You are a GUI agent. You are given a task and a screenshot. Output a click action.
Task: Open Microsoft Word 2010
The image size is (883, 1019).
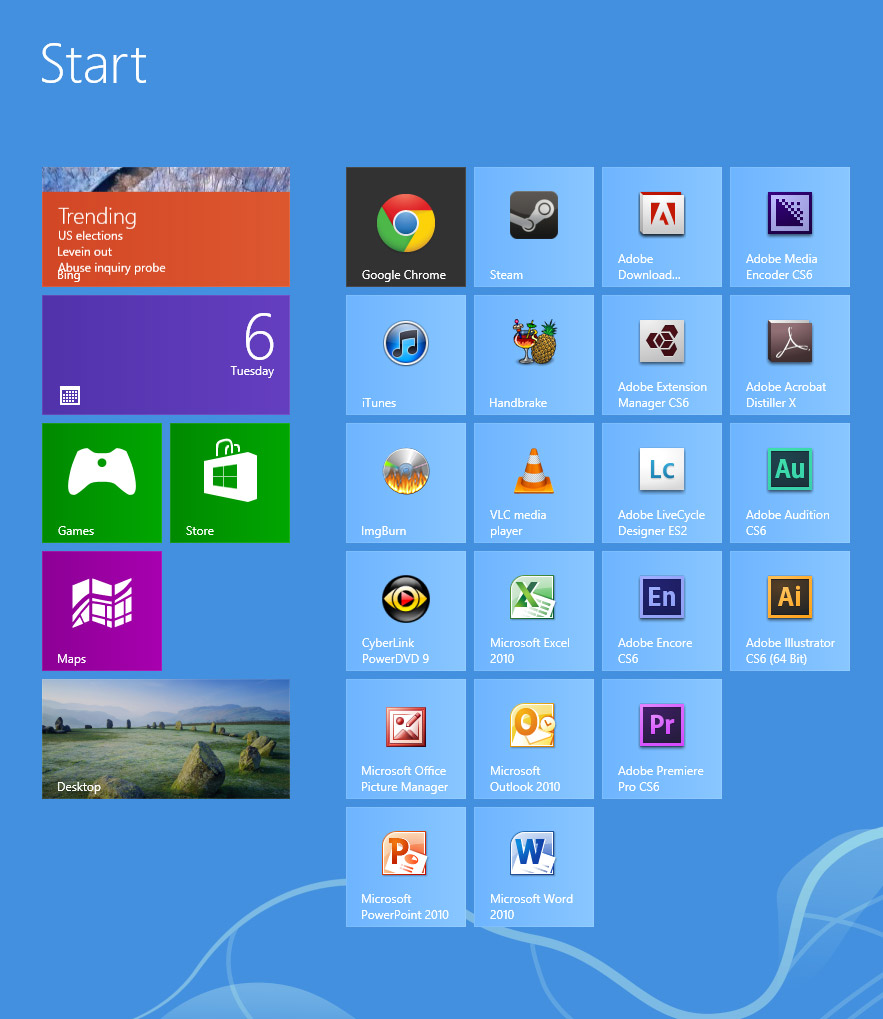coord(533,867)
